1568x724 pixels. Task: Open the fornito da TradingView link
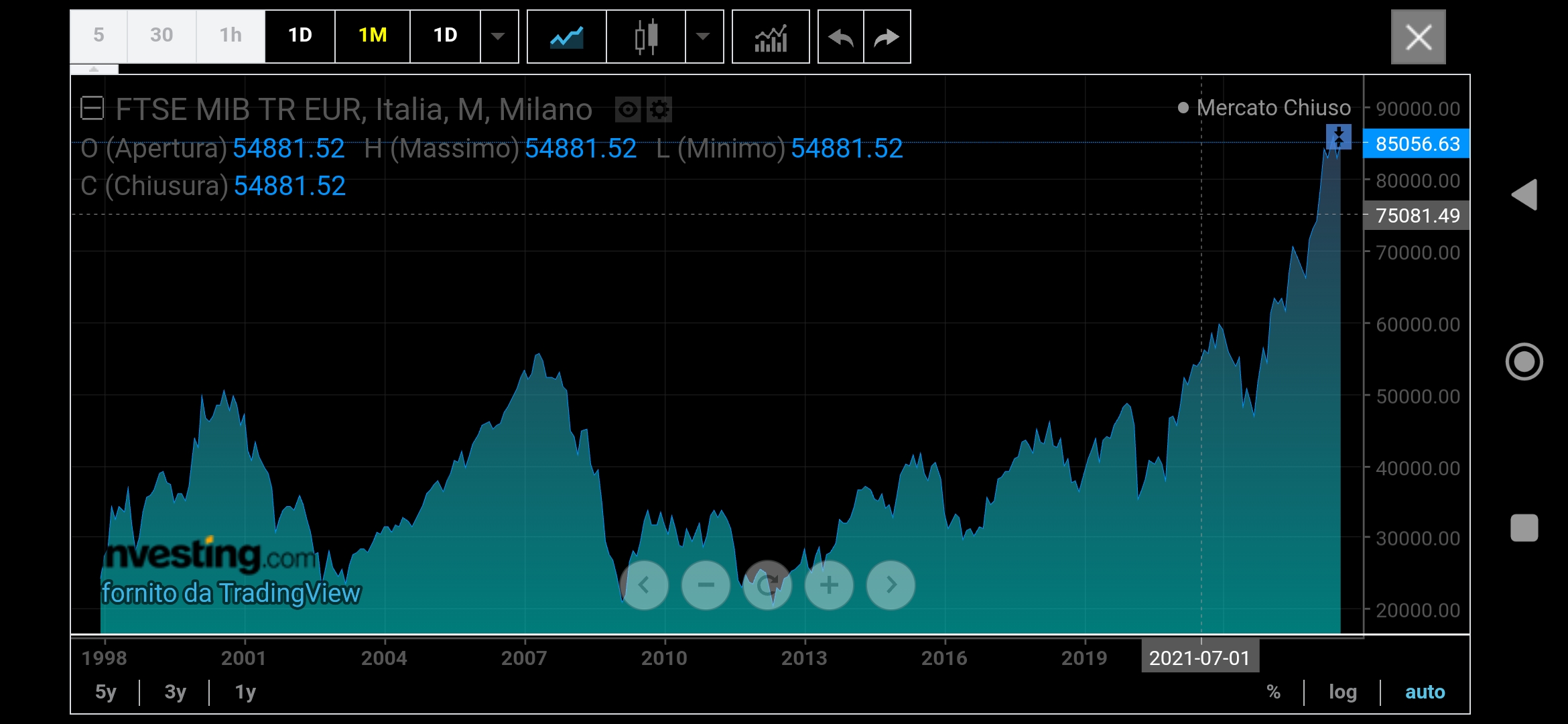231,593
